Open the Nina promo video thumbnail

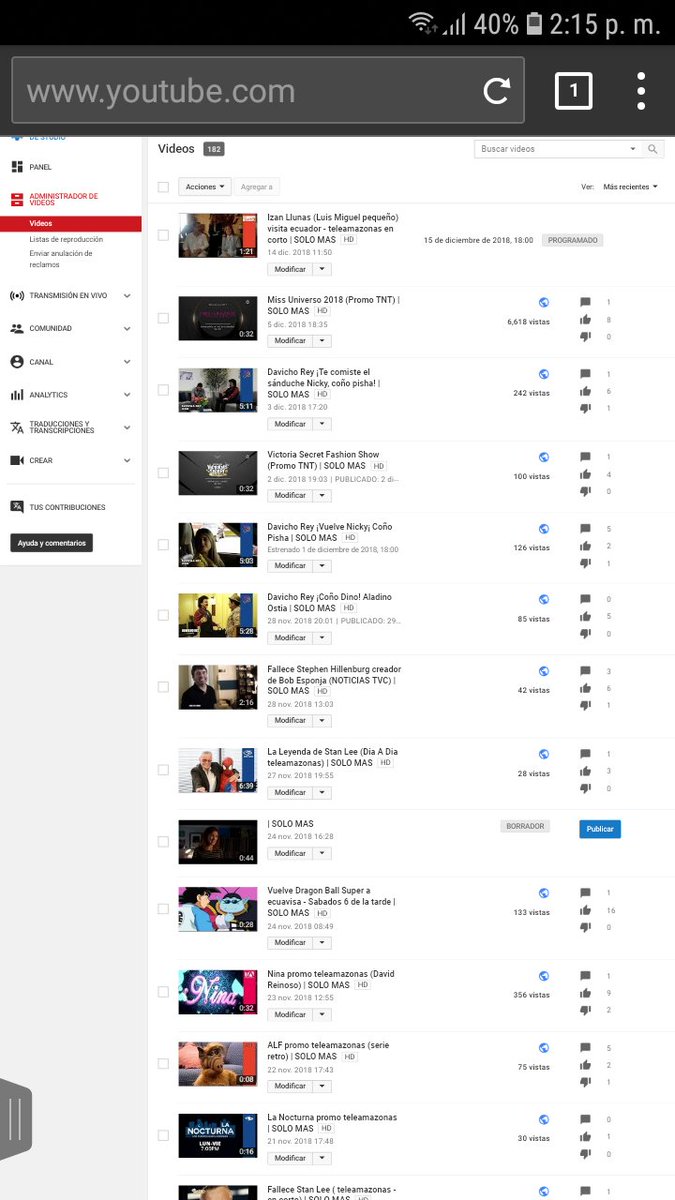coord(218,992)
